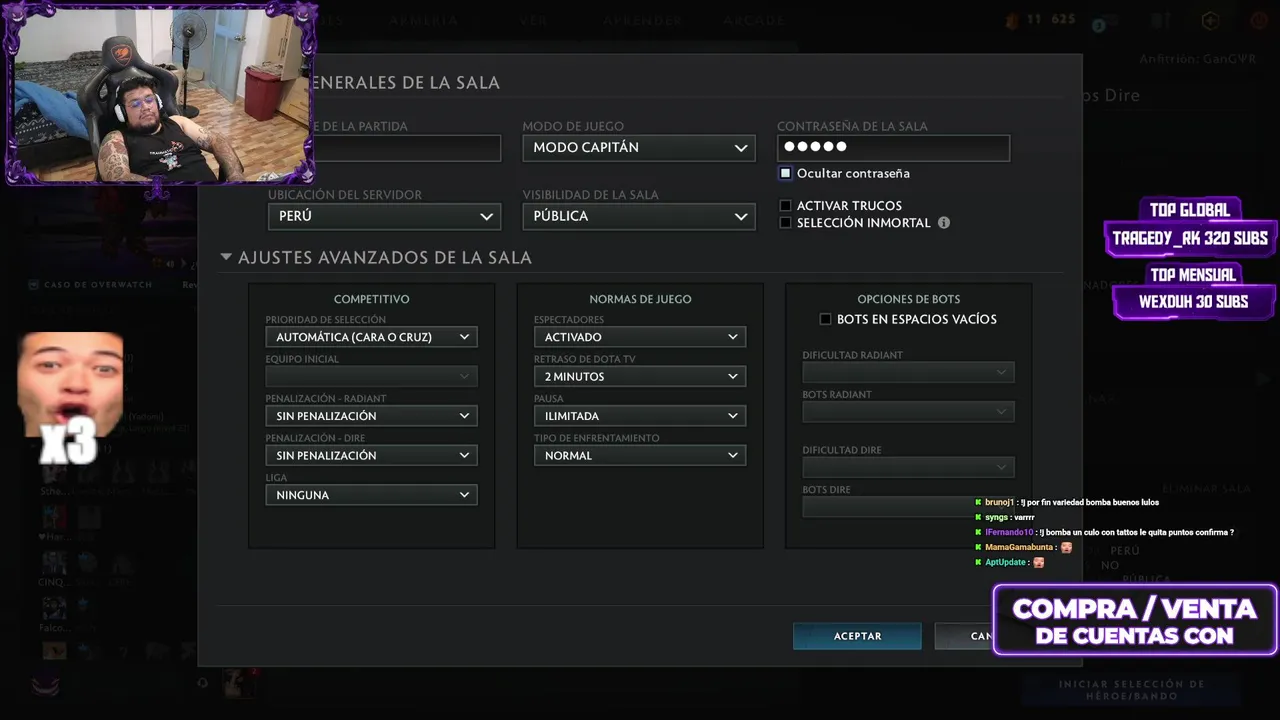This screenshot has width=1280, height=720.
Task: Check Bots en espacios vacíos
Action: pos(825,319)
